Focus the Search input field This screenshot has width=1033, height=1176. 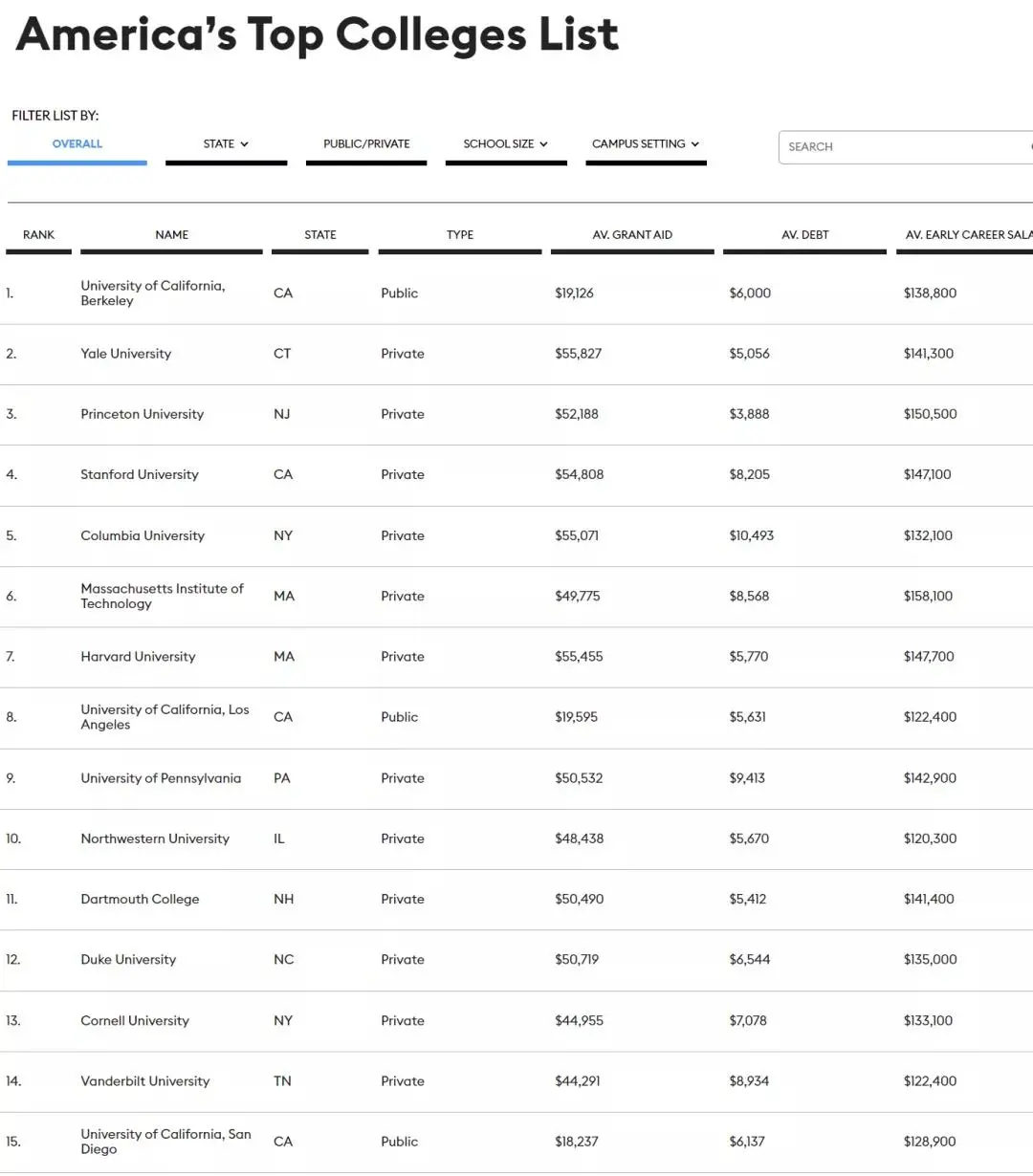pos(906,147)
